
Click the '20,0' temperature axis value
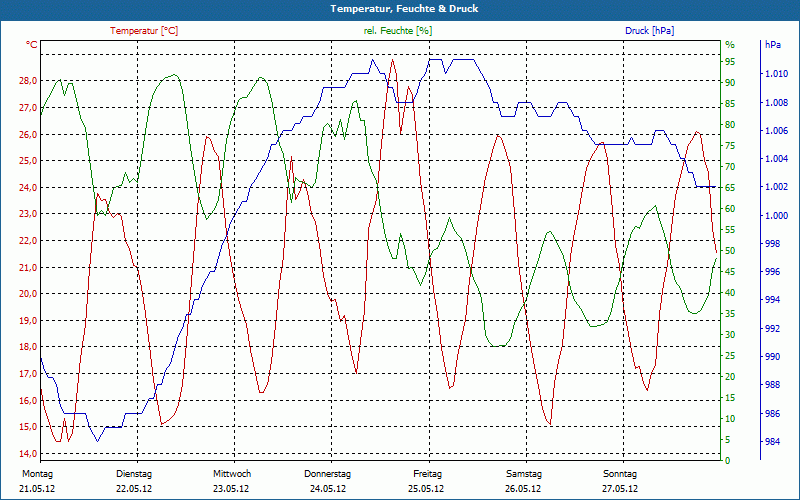click(28, 294)
